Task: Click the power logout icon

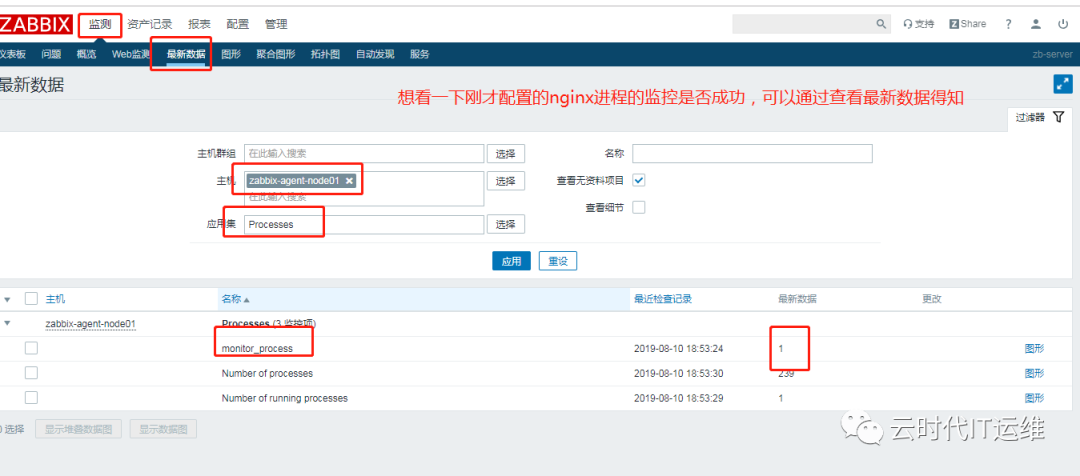Action: pos(1063,24)
